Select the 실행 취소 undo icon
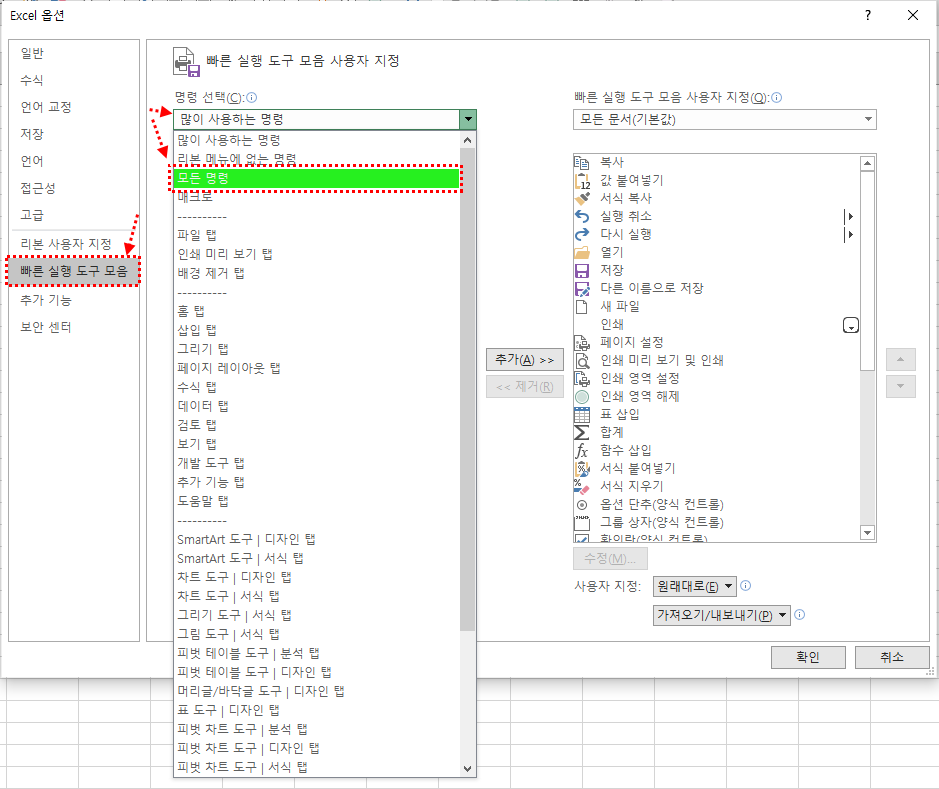The height and width of the screenshot is (789, 939). (x=581, y=216)
